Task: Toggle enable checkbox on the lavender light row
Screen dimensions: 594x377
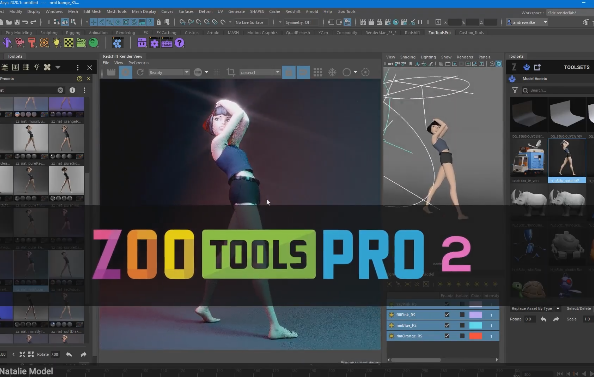Action: coord(447,314)
